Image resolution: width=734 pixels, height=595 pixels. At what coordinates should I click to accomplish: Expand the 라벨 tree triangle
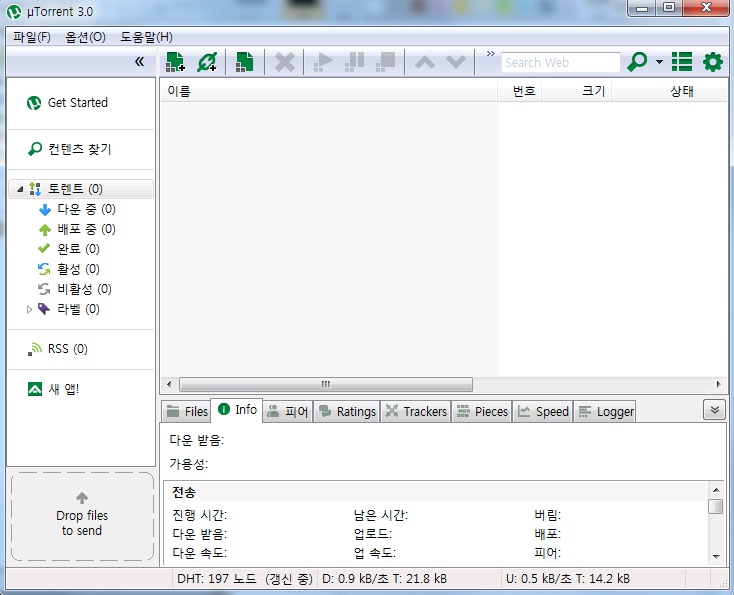(x=29, y=309)
